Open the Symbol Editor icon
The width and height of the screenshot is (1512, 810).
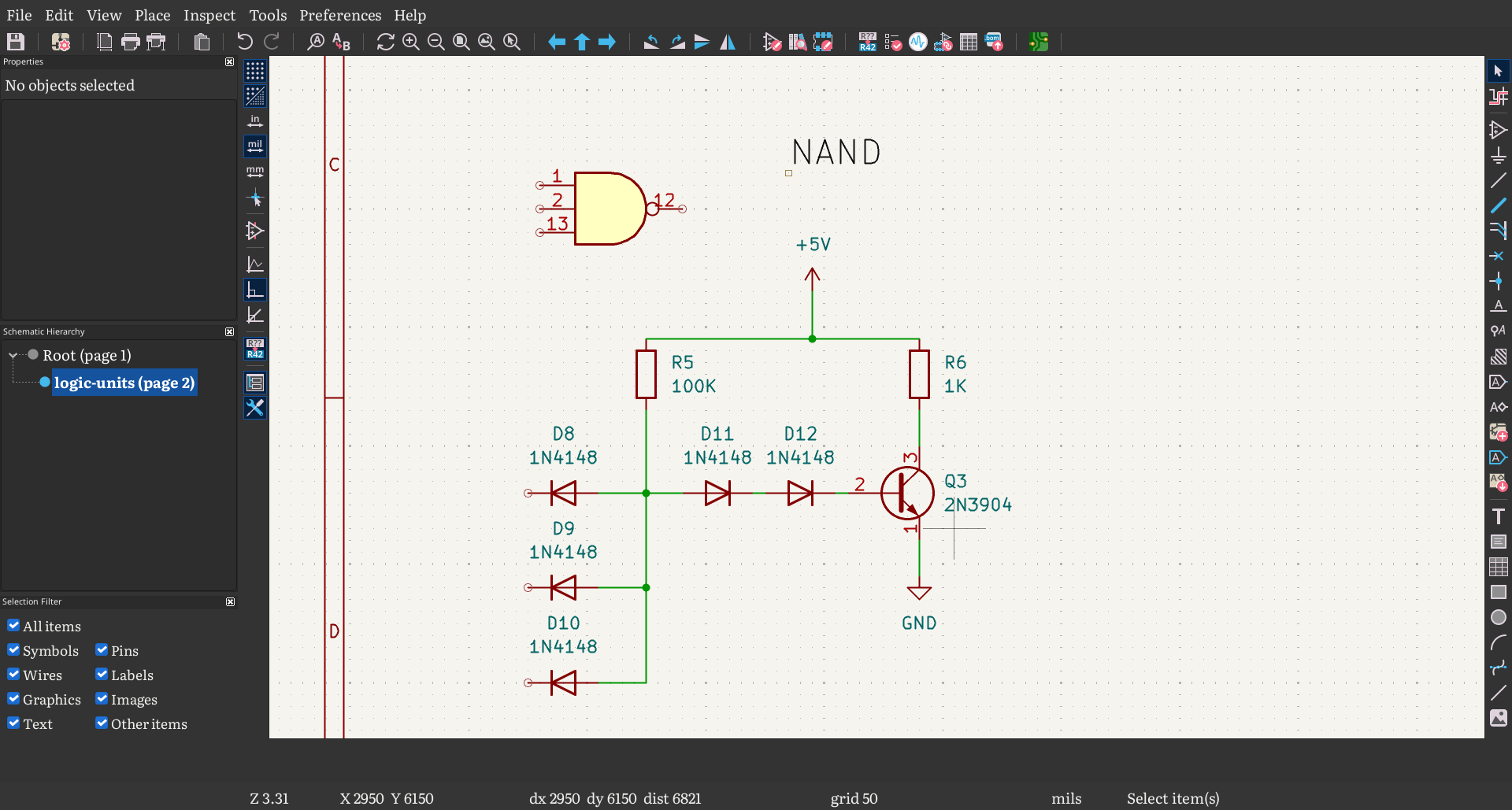[x=773, y=42]
